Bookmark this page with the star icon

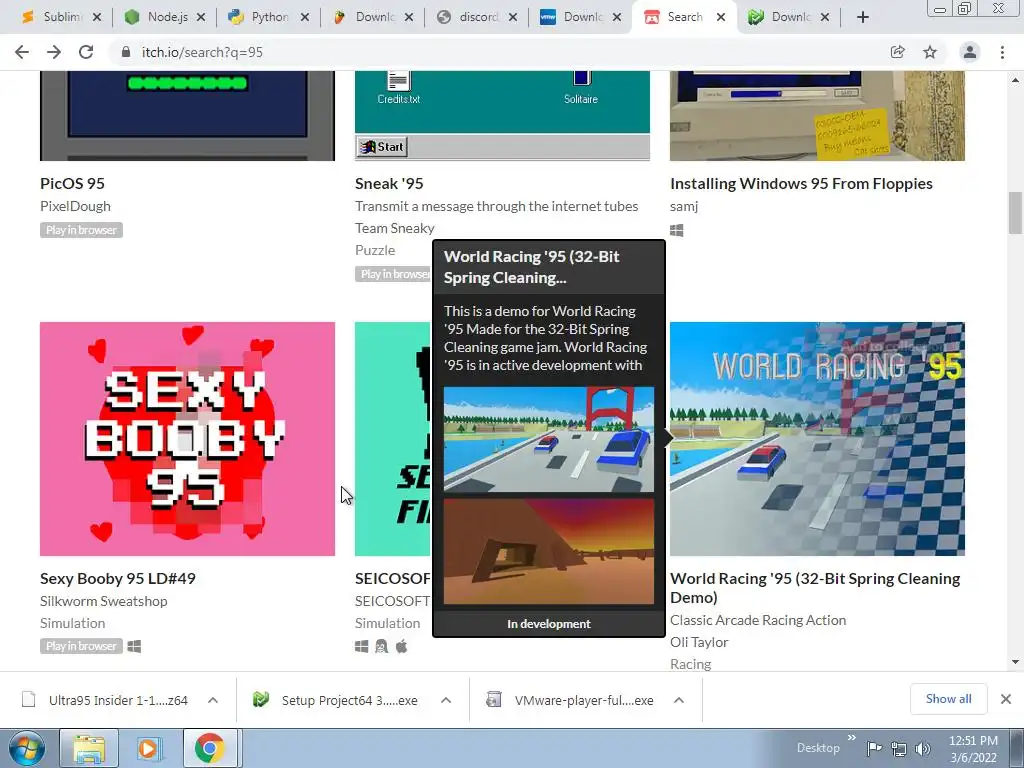point(930,52)
